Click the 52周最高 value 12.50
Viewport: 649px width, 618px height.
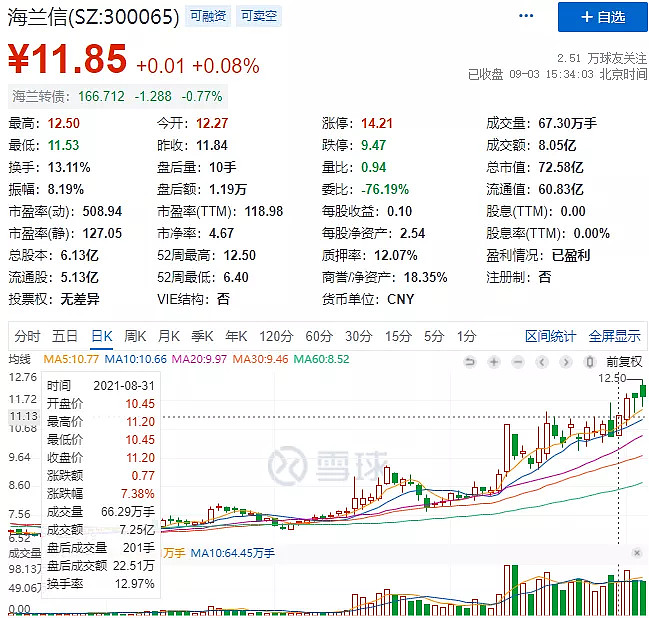(240, 255)
